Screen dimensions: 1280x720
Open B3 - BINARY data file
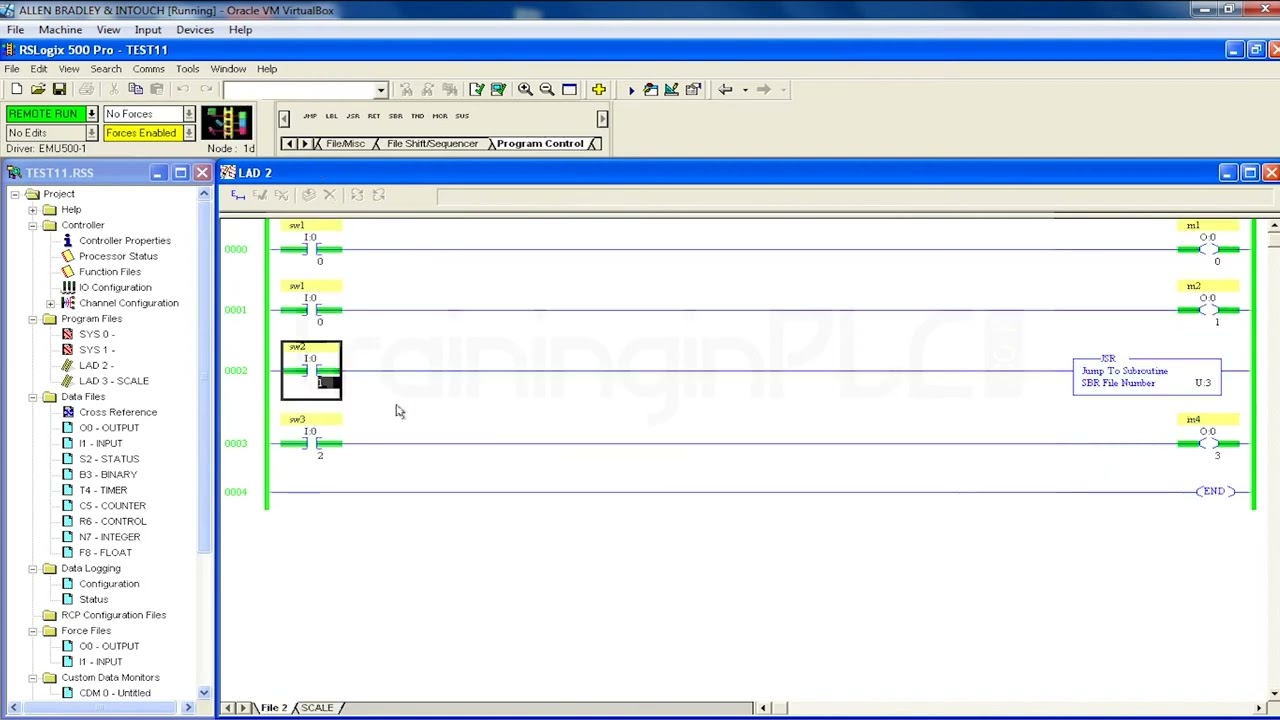[108, 475]
